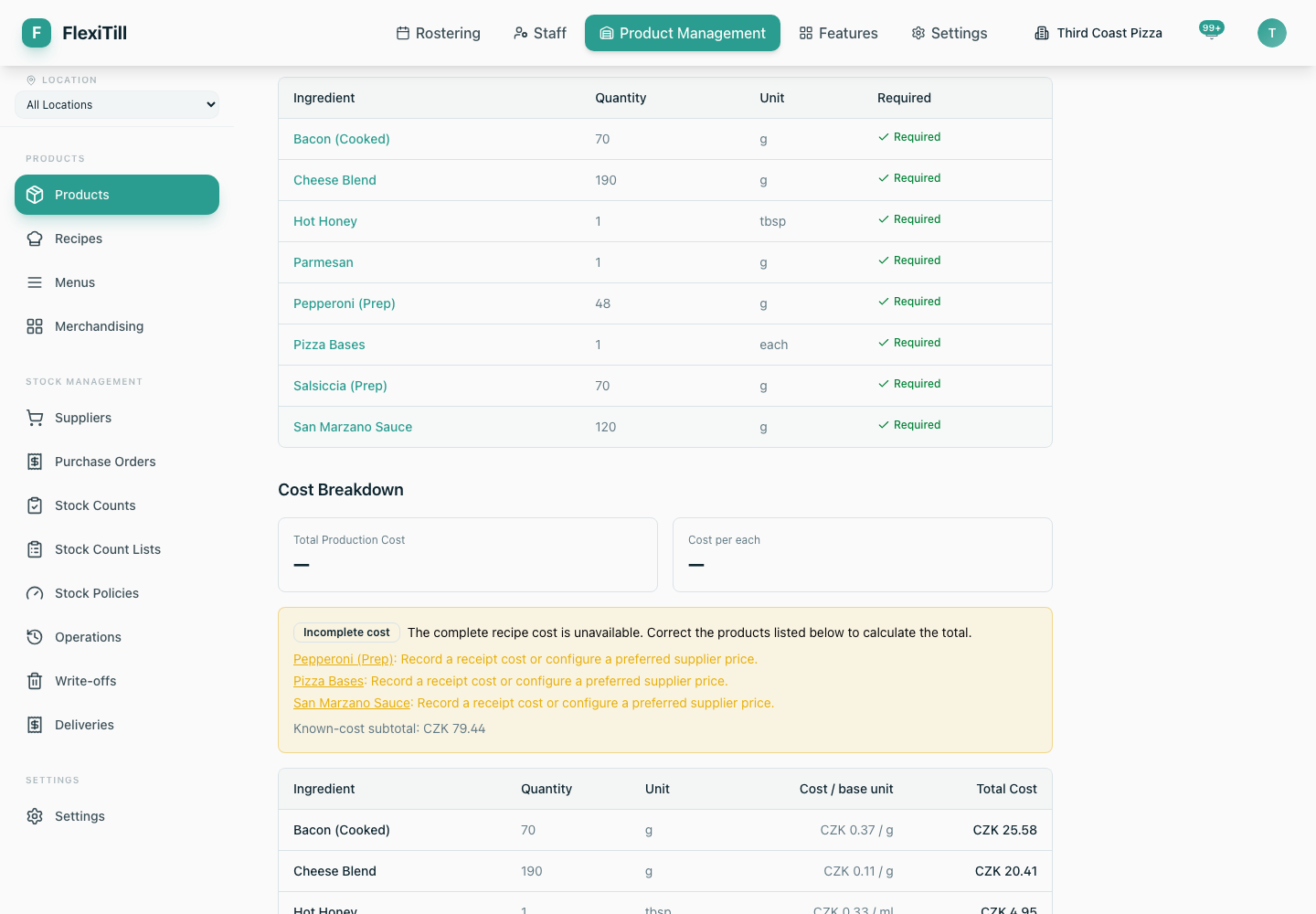
Task: Switch to the Staff tab
Action: [x=540, y=33]
